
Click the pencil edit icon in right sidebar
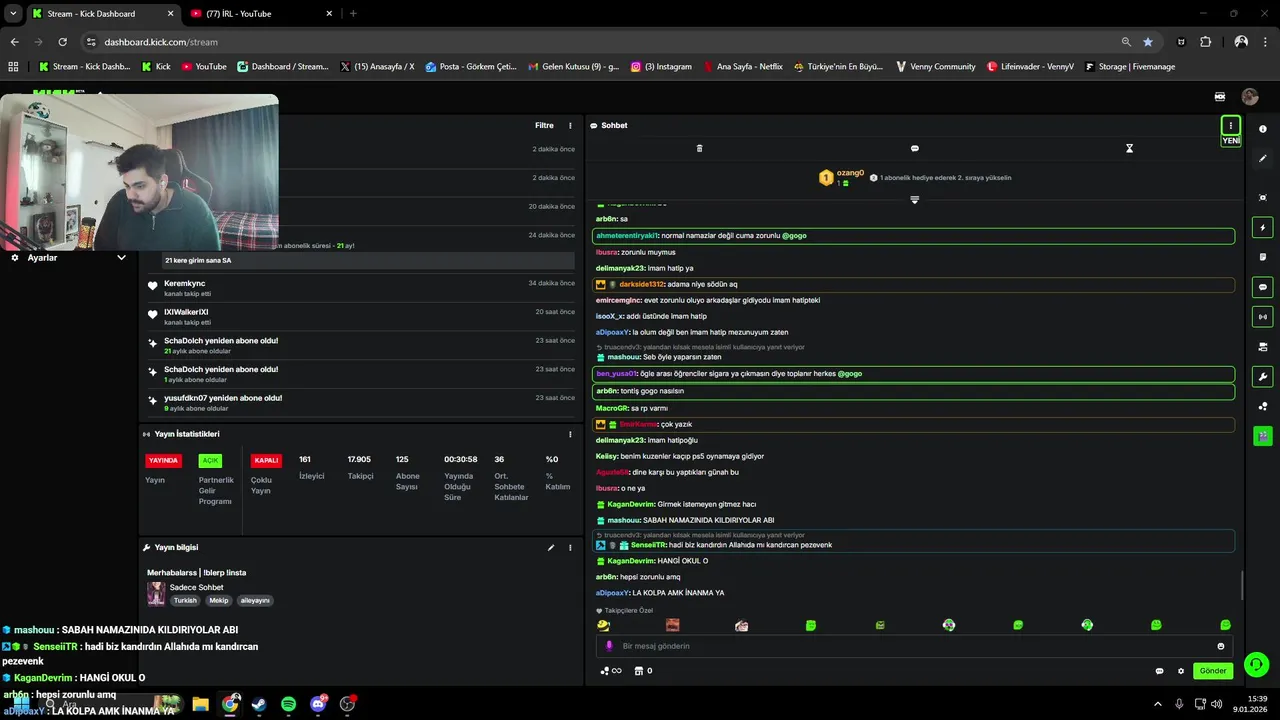1263,158
